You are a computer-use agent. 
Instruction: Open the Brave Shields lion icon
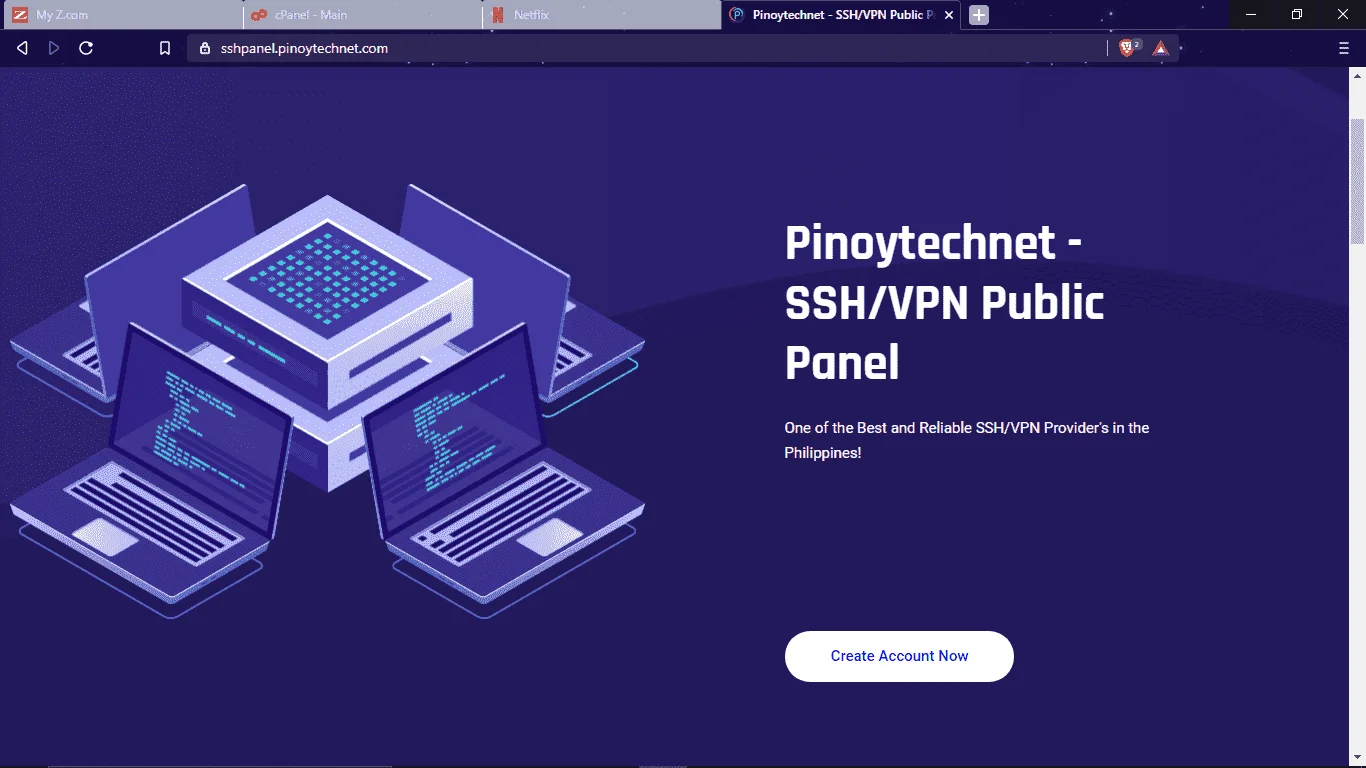[1127, 48]
